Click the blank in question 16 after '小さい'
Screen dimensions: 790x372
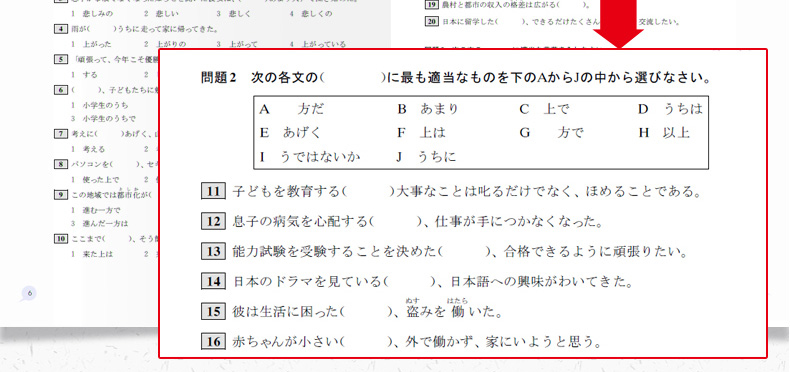point(366,342)
